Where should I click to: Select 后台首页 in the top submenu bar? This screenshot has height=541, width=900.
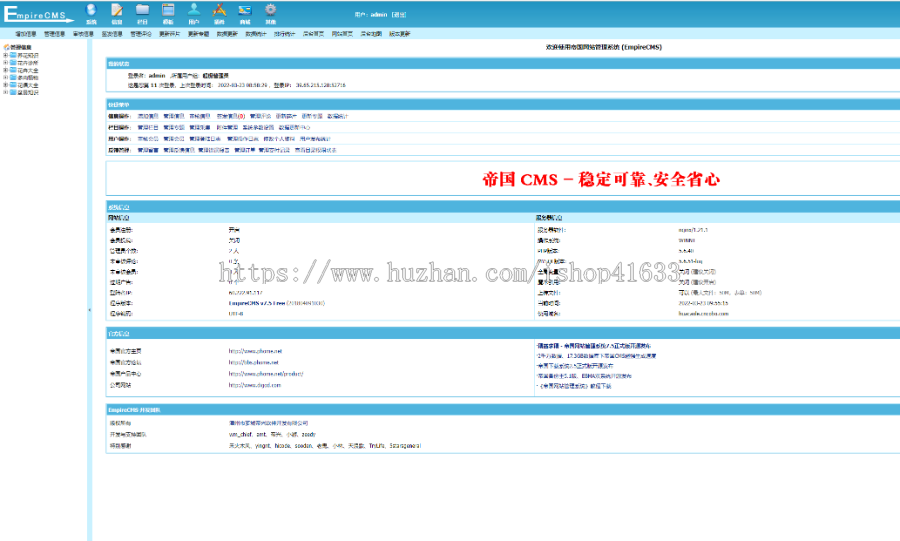[x=313, y=34]
